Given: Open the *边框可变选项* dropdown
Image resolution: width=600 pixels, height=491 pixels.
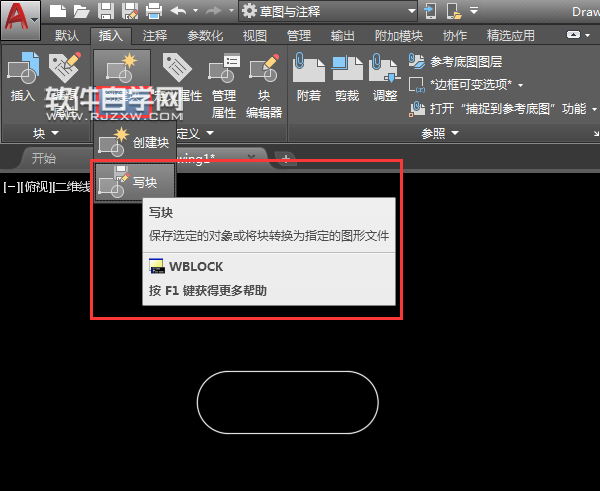Looking at the screenshot, I should coord(466,85).
